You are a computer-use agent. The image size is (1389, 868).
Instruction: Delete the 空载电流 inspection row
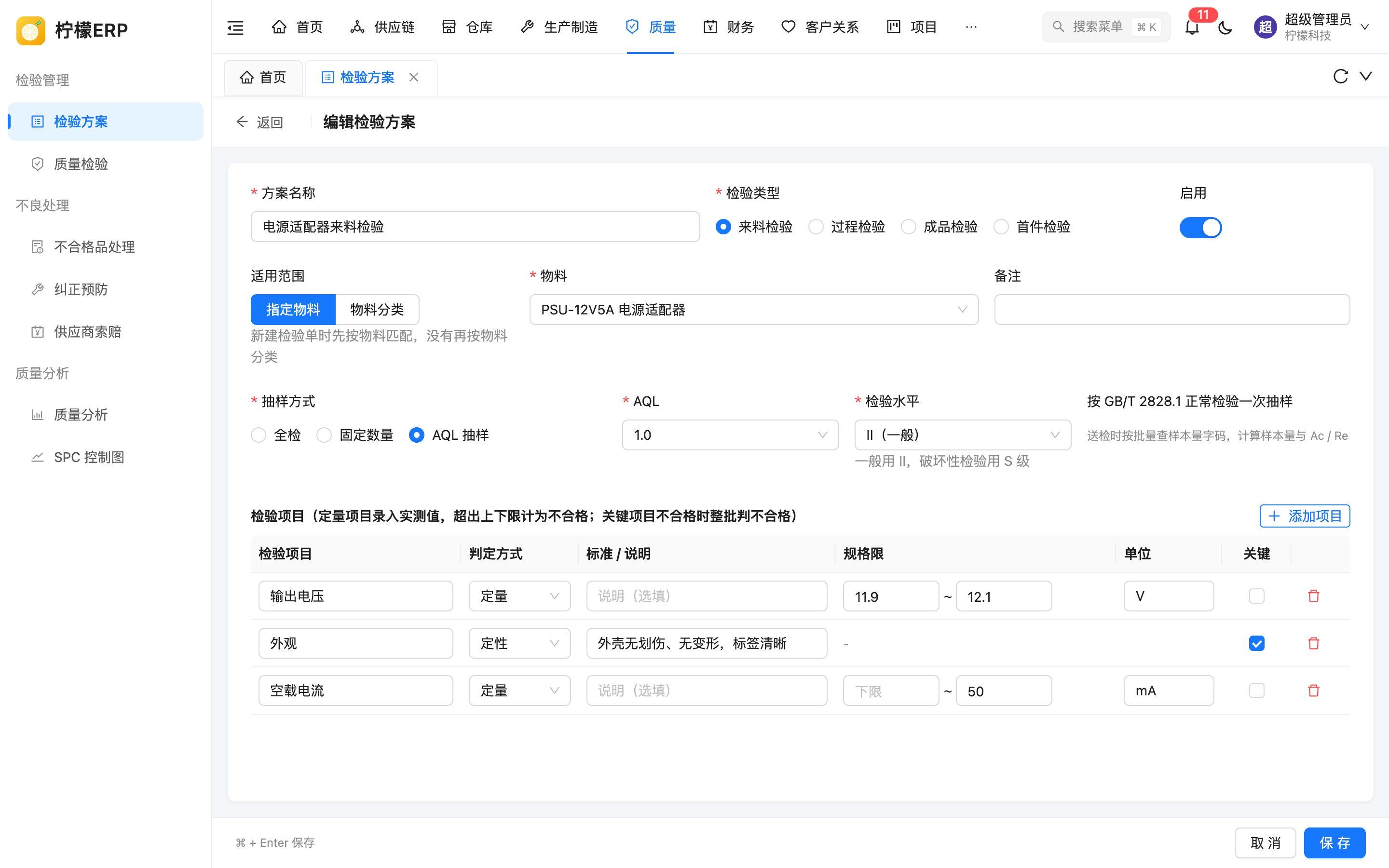[1313, 690]
